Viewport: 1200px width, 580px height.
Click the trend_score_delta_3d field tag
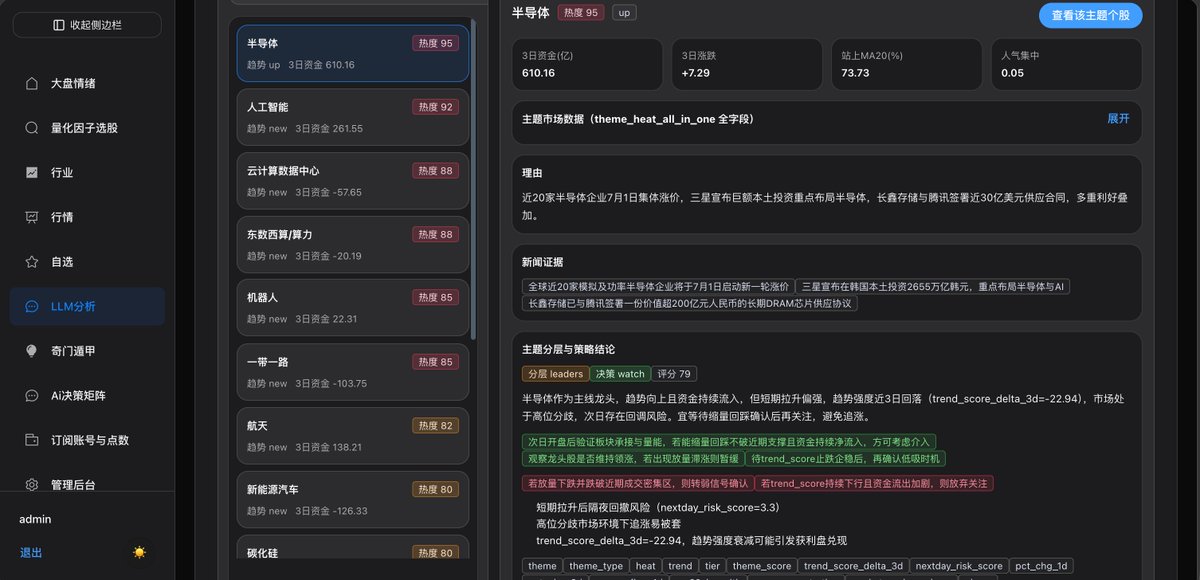854,566
